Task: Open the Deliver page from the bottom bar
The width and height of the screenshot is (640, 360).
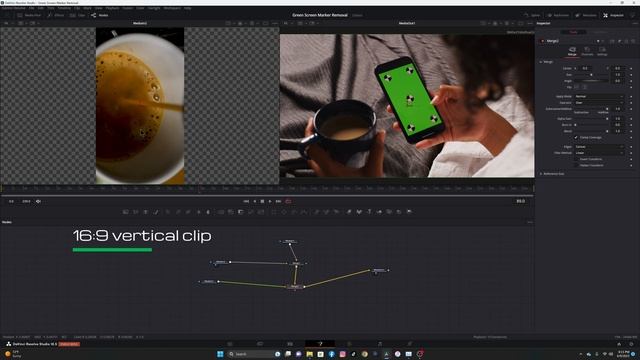Action: coord(409,344)
